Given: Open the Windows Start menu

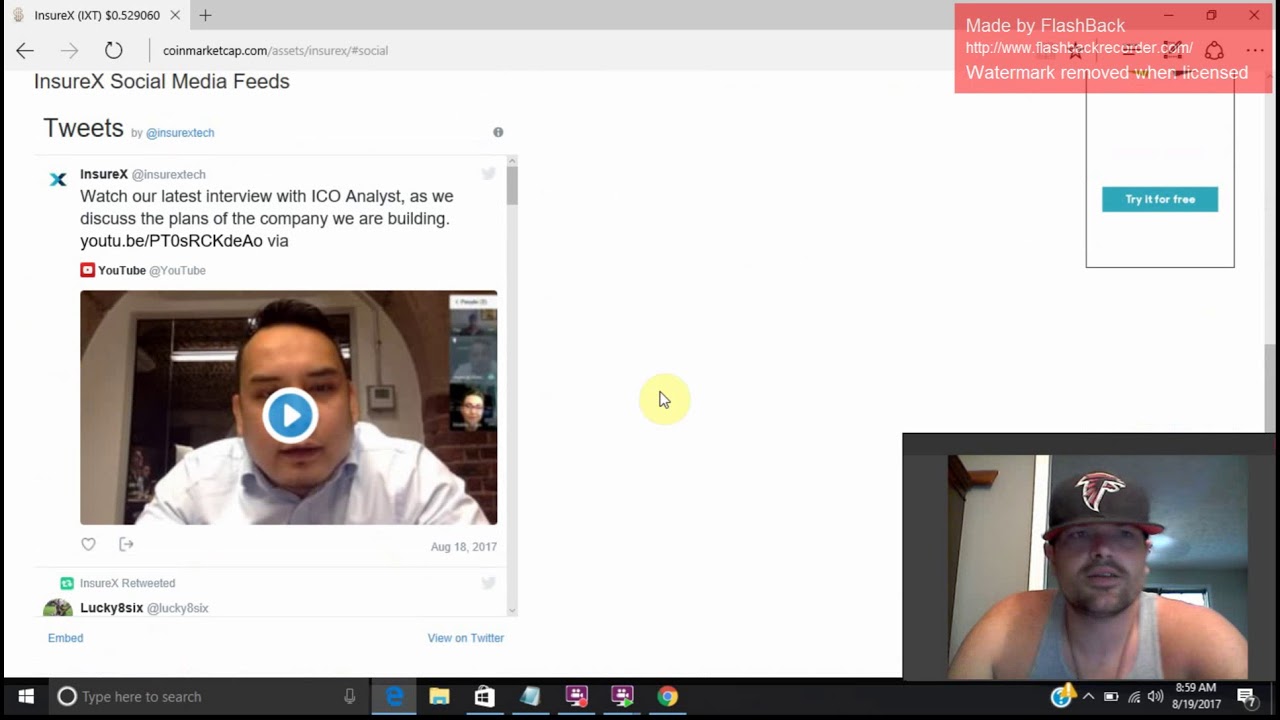Looking at the screenshot, I should coord(26,696).
